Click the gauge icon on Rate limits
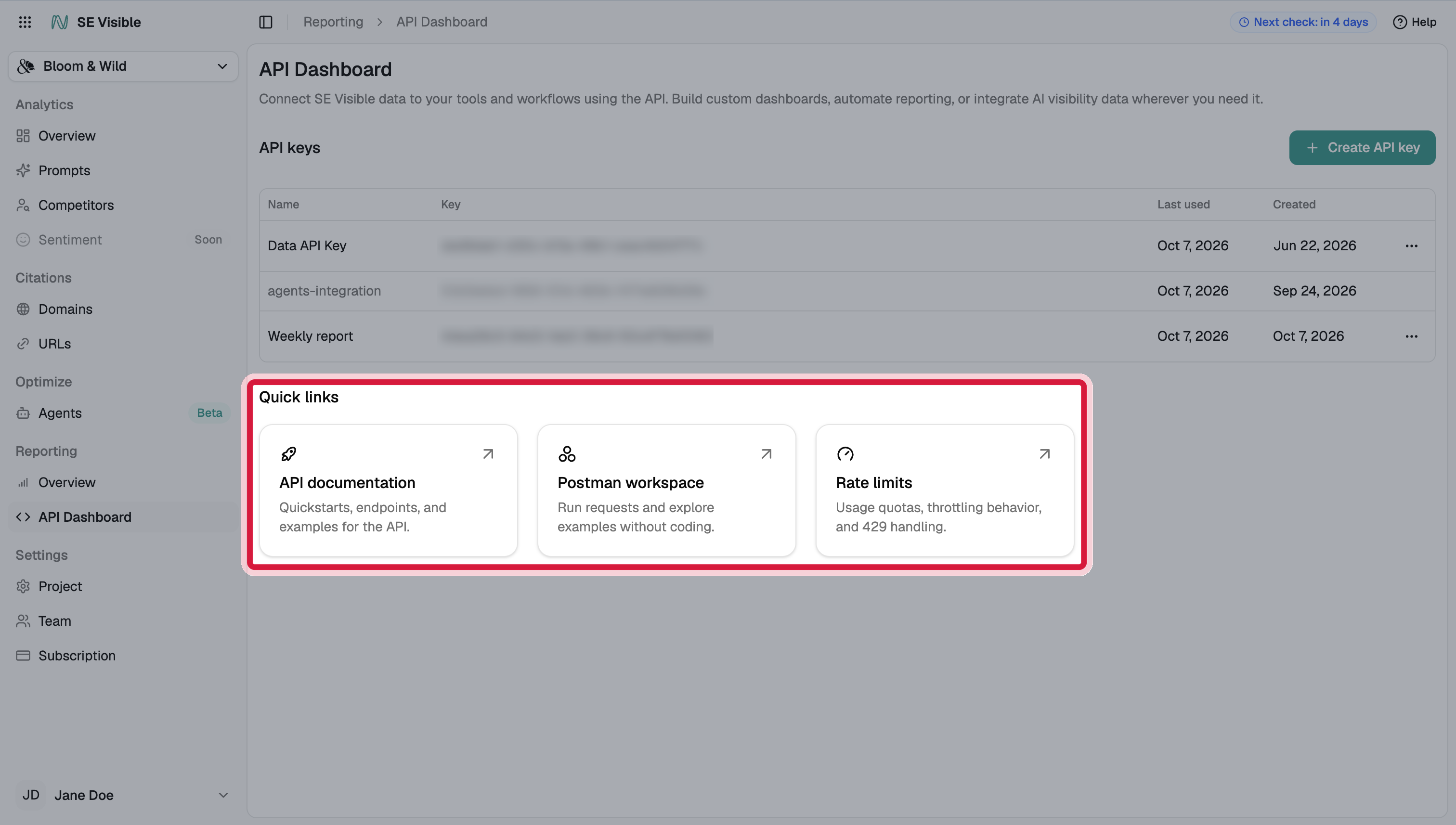Screen dimensions: 1456x825 click(x=845, y=454)
